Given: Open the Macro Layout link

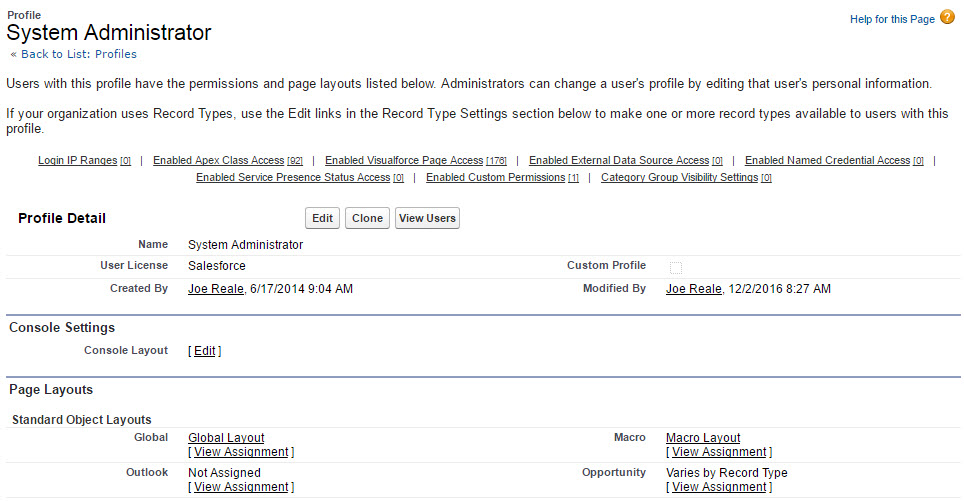Looking at the screenshot, I should (x=703, y=438).
